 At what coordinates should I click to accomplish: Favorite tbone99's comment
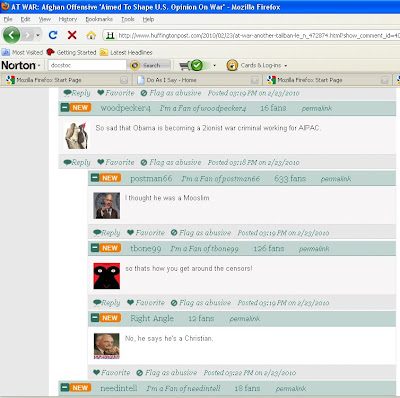point(146,303)
